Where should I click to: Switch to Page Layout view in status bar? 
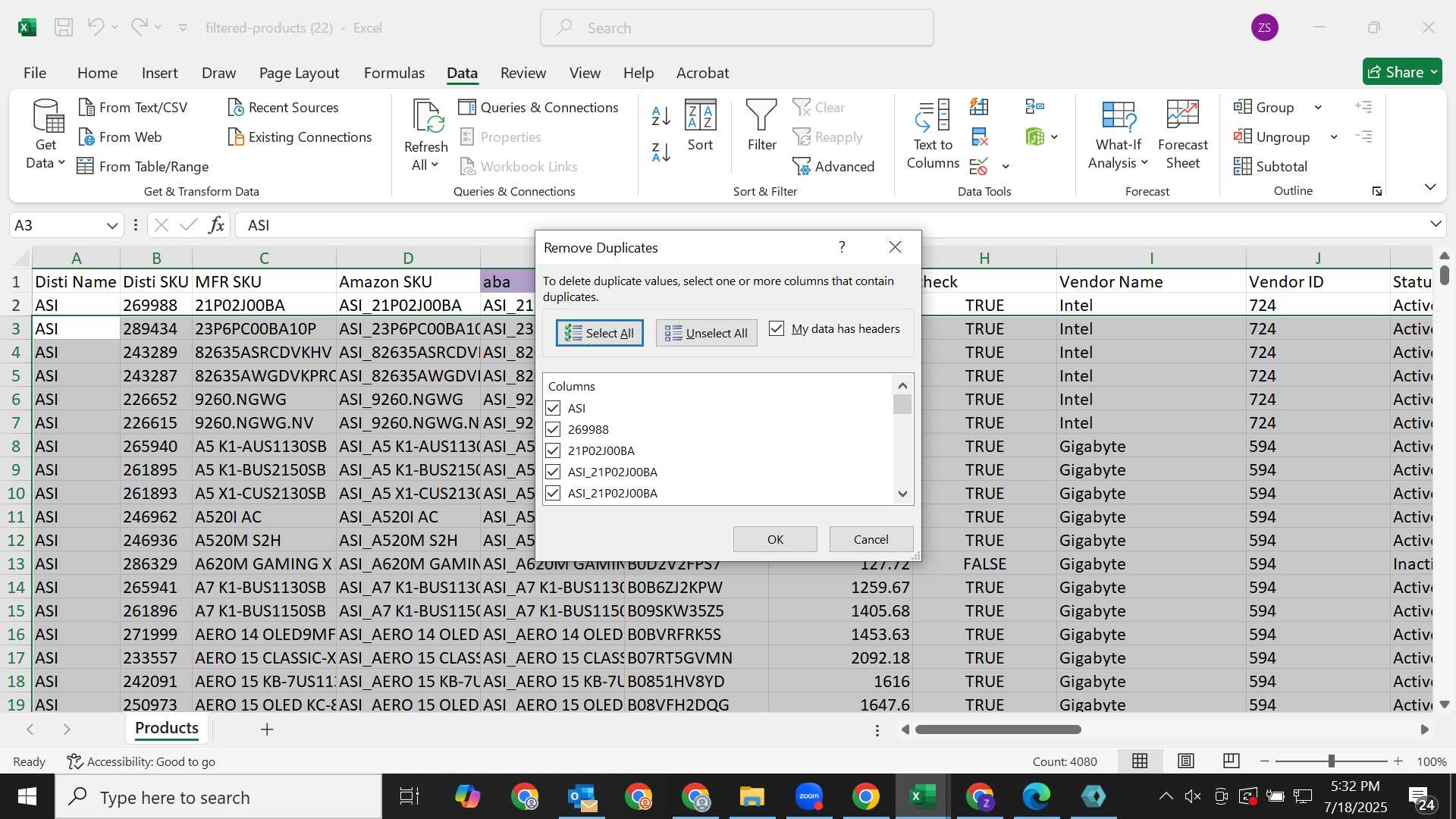click(1185, 761)
